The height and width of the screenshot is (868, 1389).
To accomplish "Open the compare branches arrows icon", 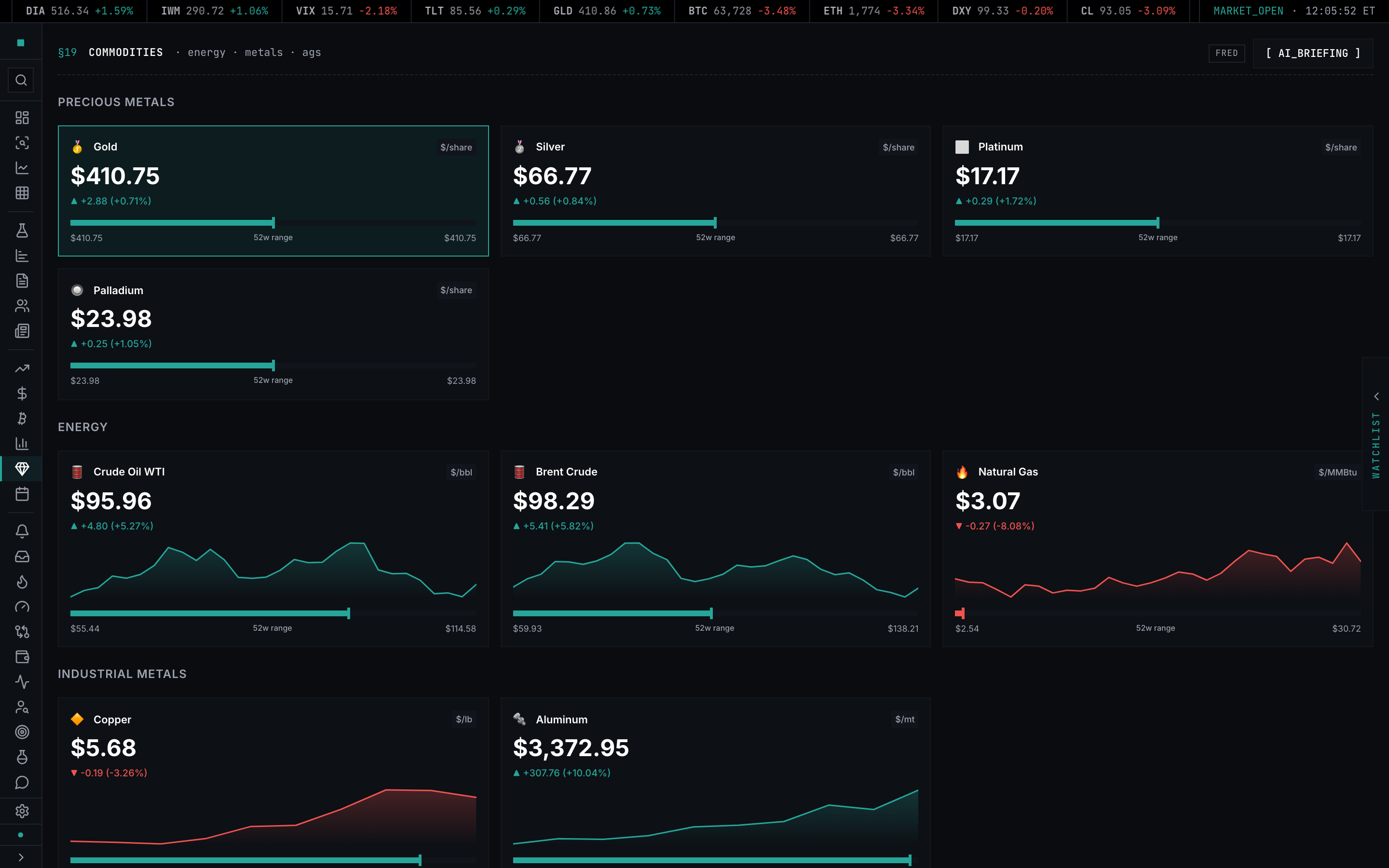I will coord(22,632).
